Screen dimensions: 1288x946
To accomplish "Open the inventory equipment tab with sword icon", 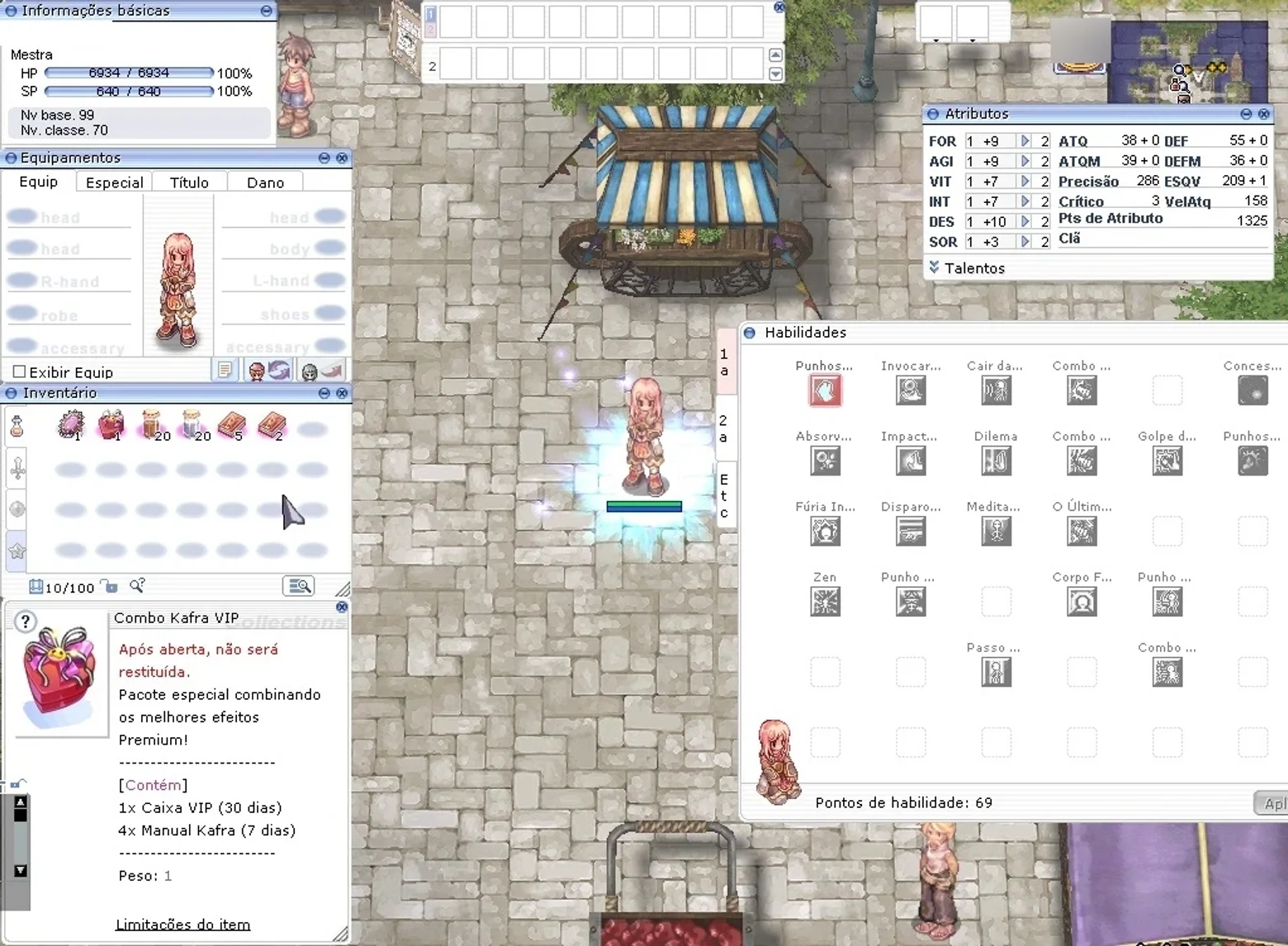I will coord(17,469).
